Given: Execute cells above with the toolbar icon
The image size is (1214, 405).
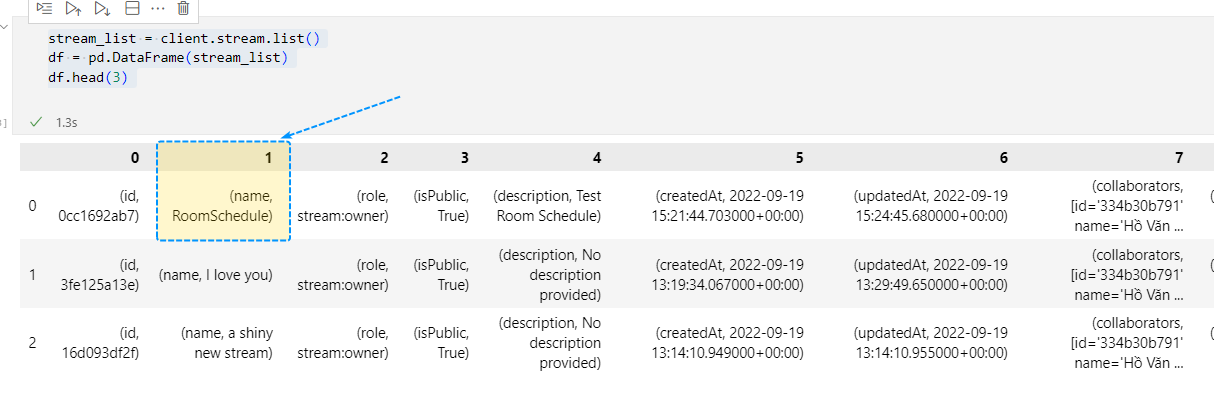Looking at the screenshot, I should [x=74, y=8].
